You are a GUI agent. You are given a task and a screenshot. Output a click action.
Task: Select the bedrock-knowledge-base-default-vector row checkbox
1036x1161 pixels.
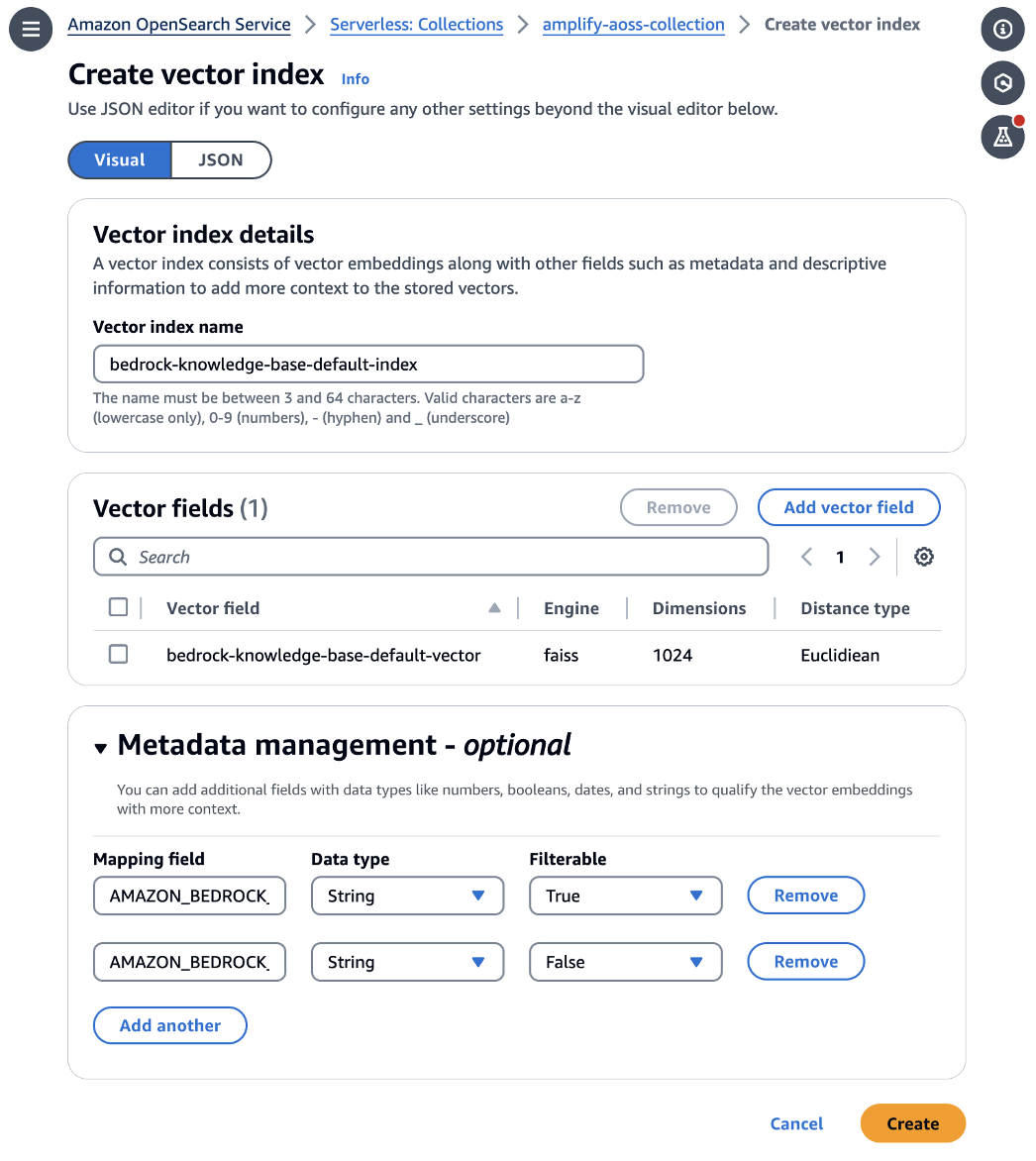tap(118, 654)
